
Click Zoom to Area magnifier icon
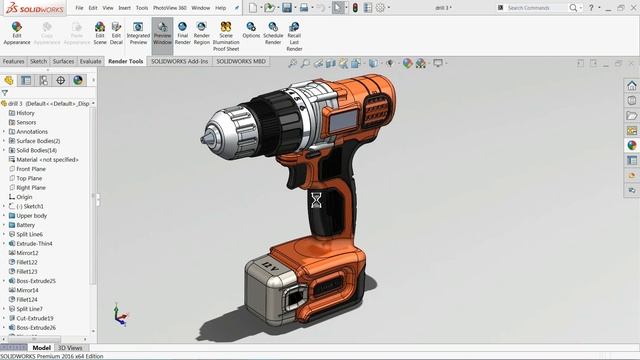[305, 63]
